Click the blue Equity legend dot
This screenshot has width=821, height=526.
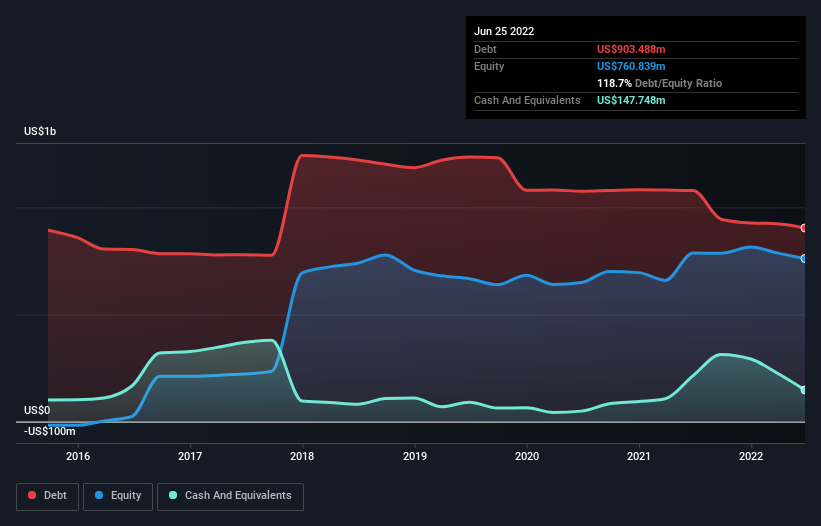[x=99, y=495]
